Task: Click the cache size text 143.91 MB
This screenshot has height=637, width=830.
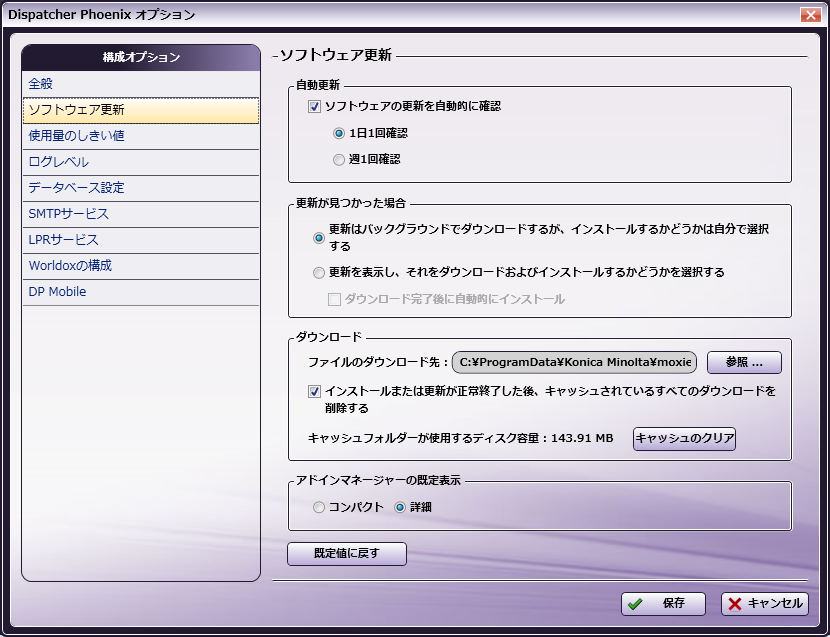Action: [x=582, y=438]
